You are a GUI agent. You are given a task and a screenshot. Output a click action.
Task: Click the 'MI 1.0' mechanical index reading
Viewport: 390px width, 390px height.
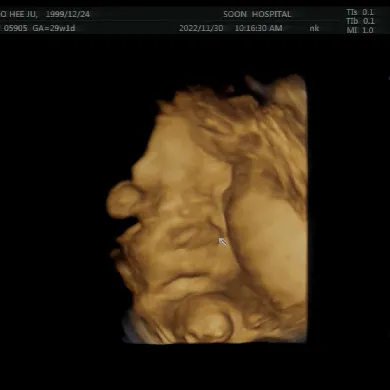[360, 30]
